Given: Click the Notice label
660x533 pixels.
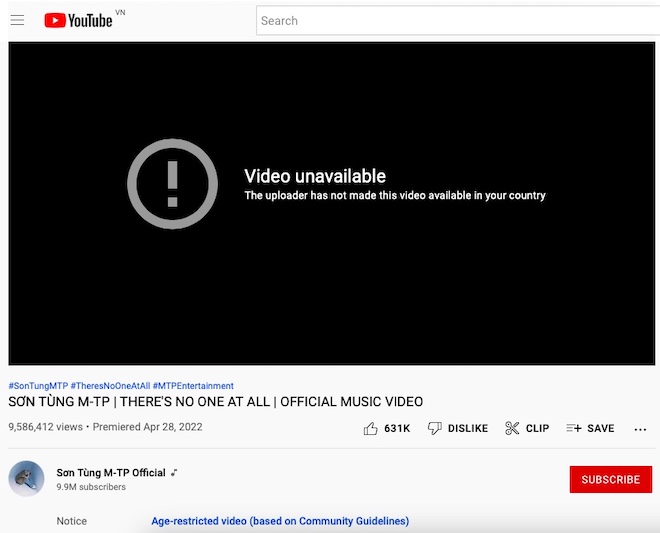Looking at the screenshot, I should (x=72, y=521).
